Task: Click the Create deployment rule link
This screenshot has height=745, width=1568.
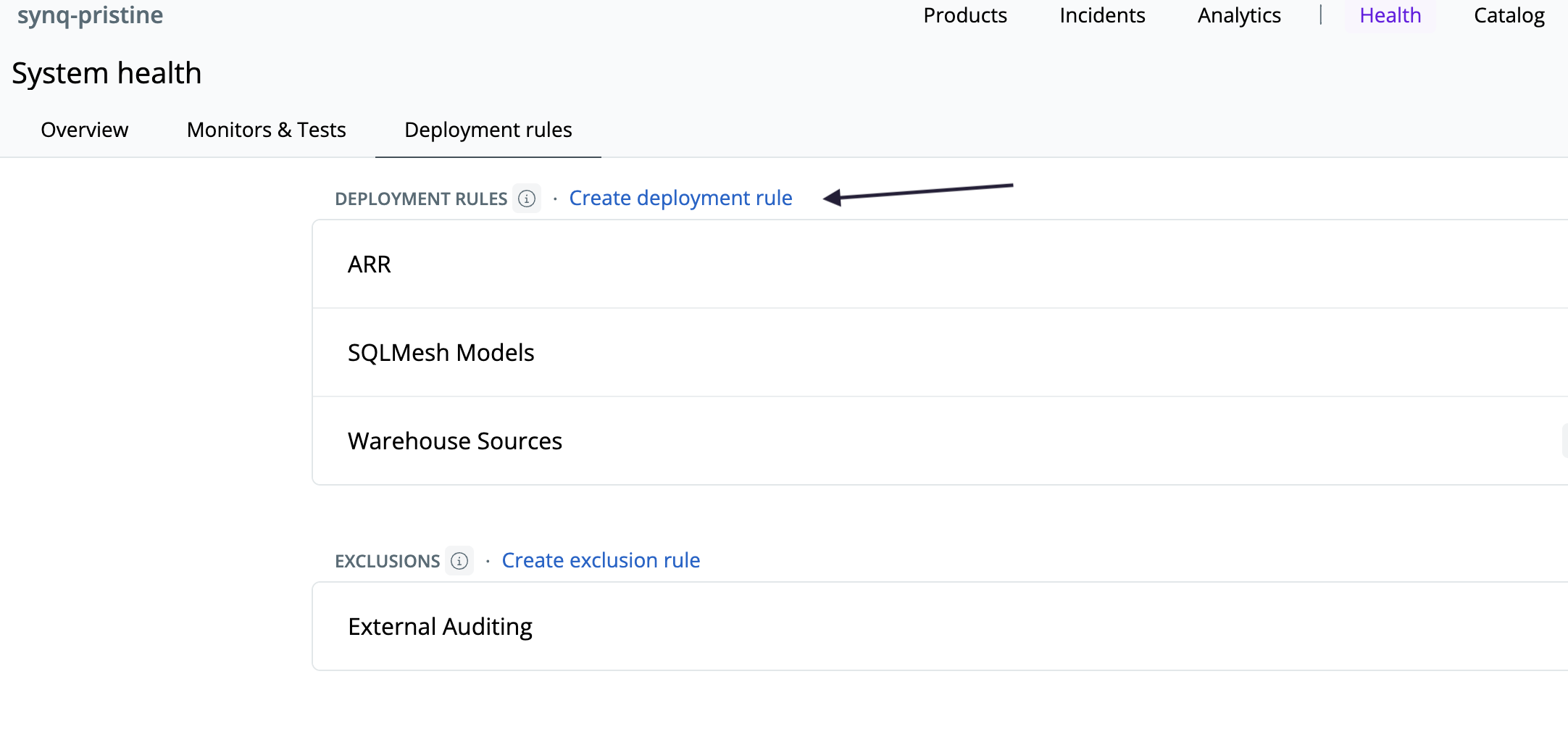Action: point(680,198)
